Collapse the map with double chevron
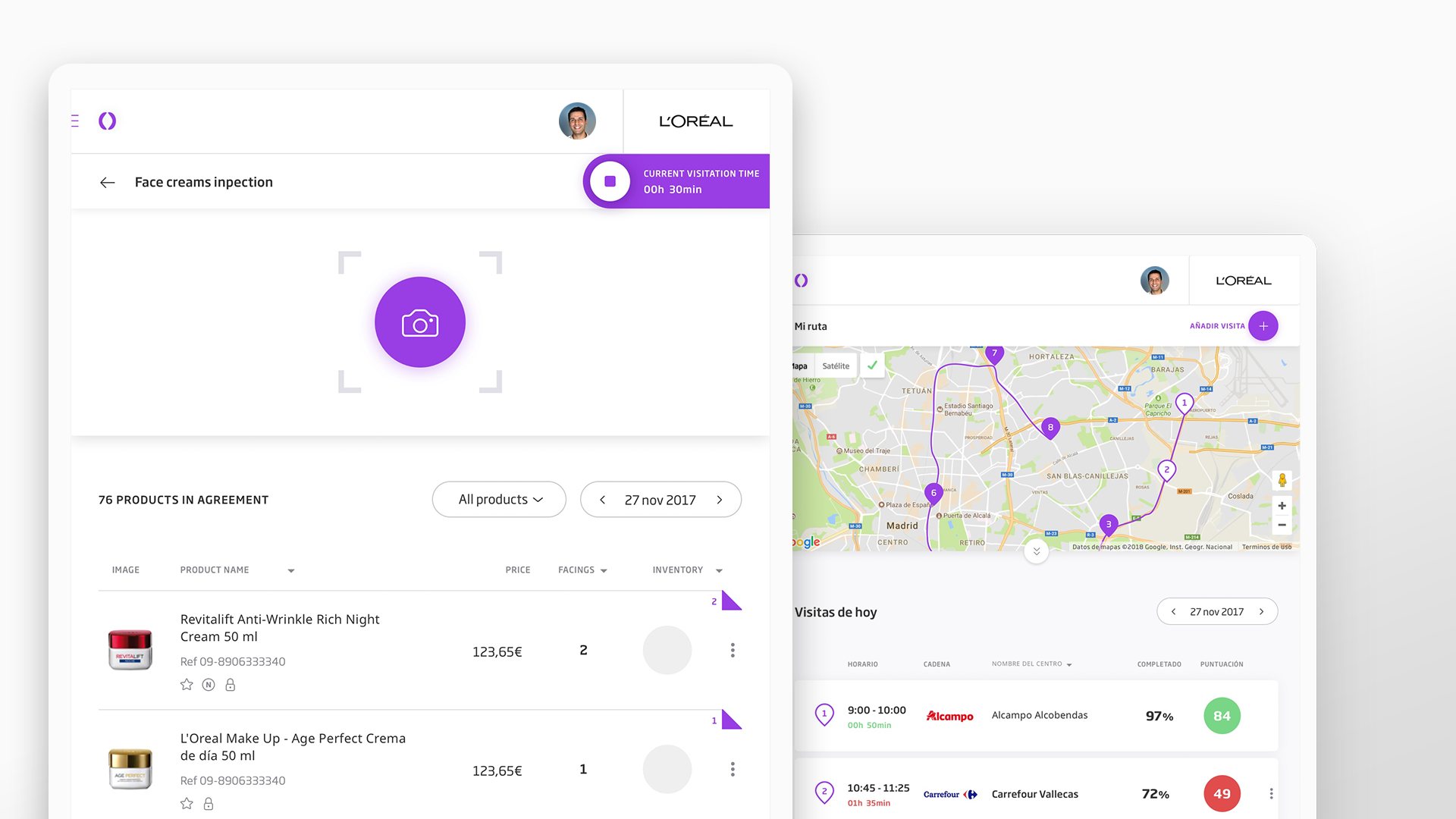1456x819 pixels. point(1037,551)
